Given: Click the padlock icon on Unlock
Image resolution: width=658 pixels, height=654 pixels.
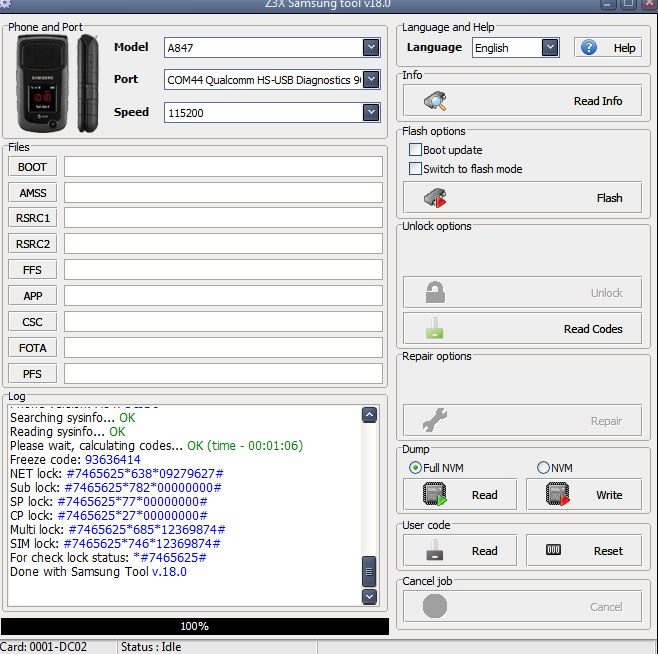Looking at the screenshot, I should pos(435,292).
